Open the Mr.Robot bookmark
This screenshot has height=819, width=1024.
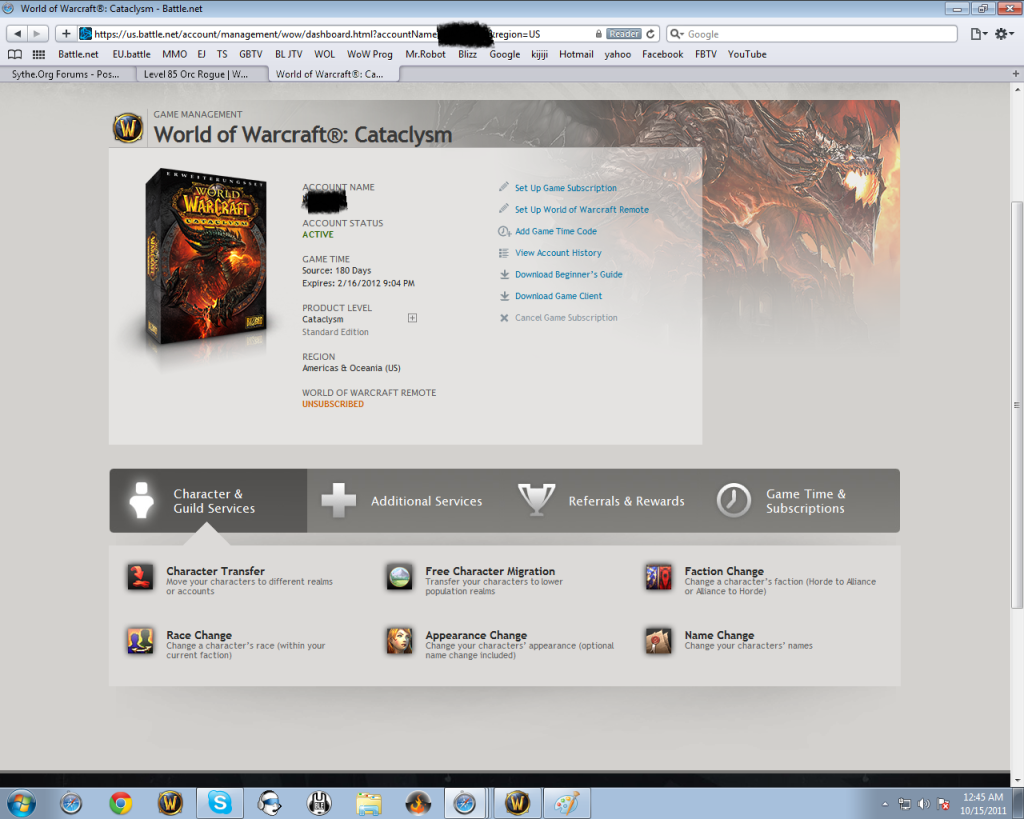(x=425, y=54)
